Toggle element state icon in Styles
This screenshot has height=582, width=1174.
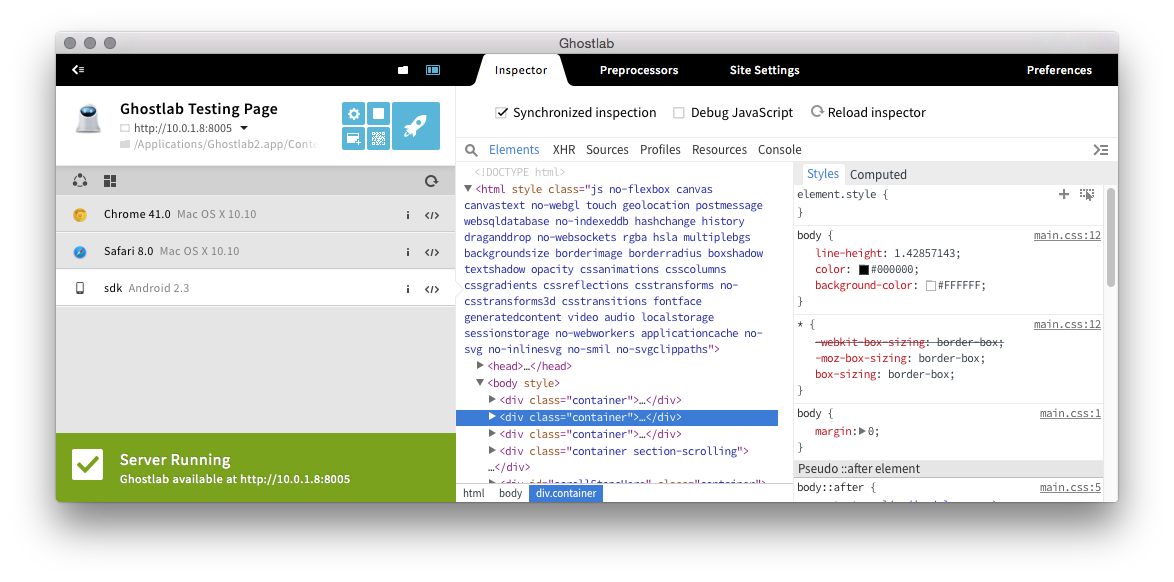[1087, 195]
